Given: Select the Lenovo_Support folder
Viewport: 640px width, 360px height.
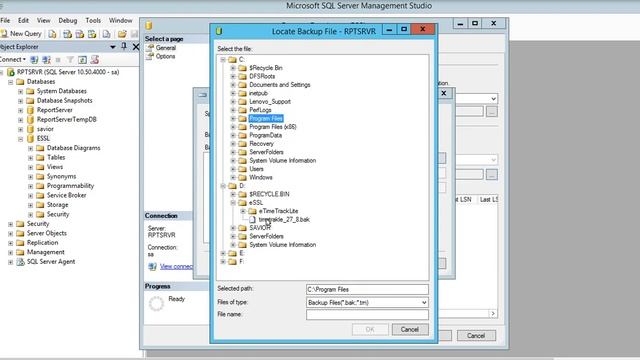Looking at the screenshot, I should click(270, 102).
